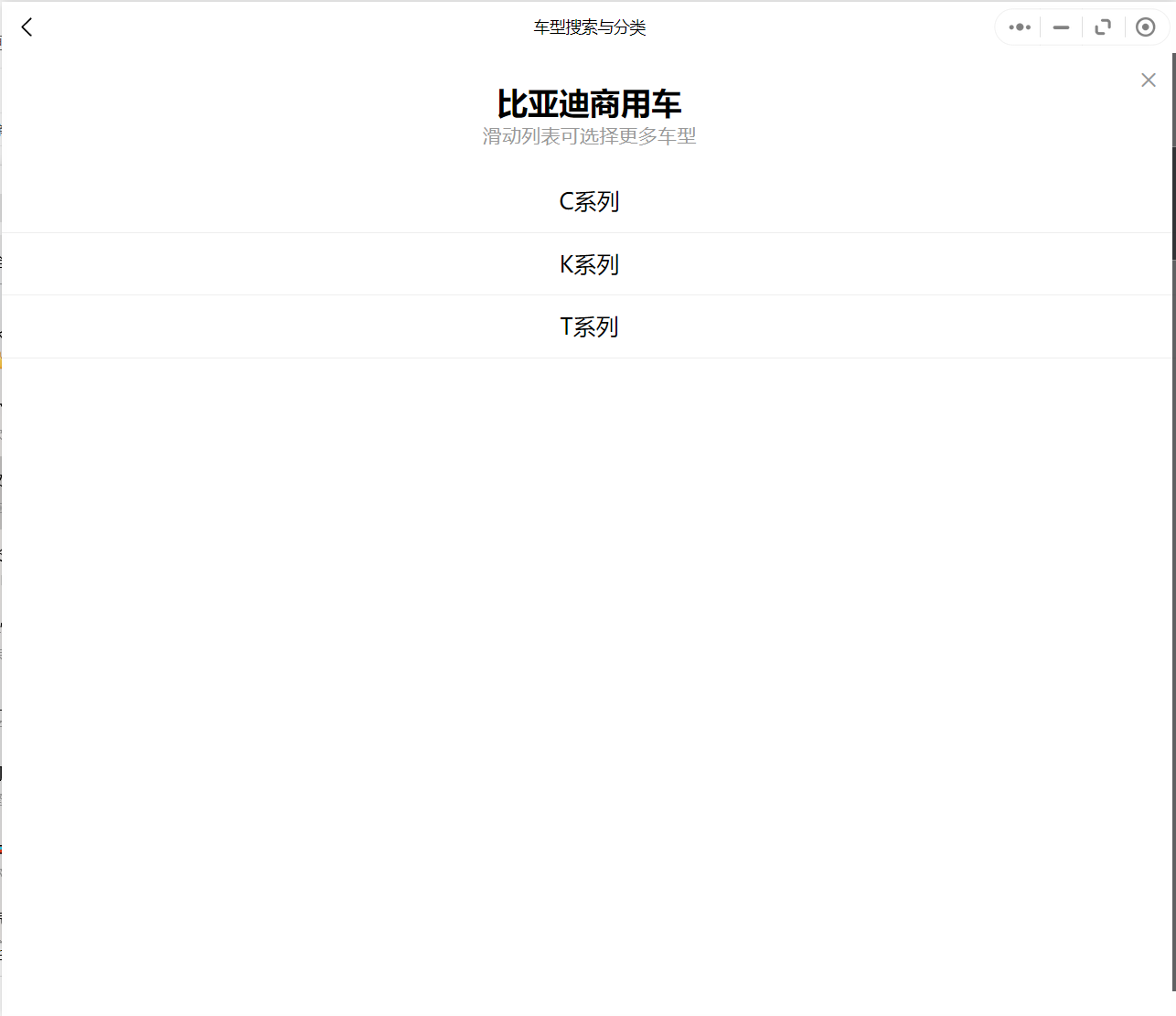This screenshot has height=1016, width=1176.
Task: Expand the C系列 category row
Action: 589,201
